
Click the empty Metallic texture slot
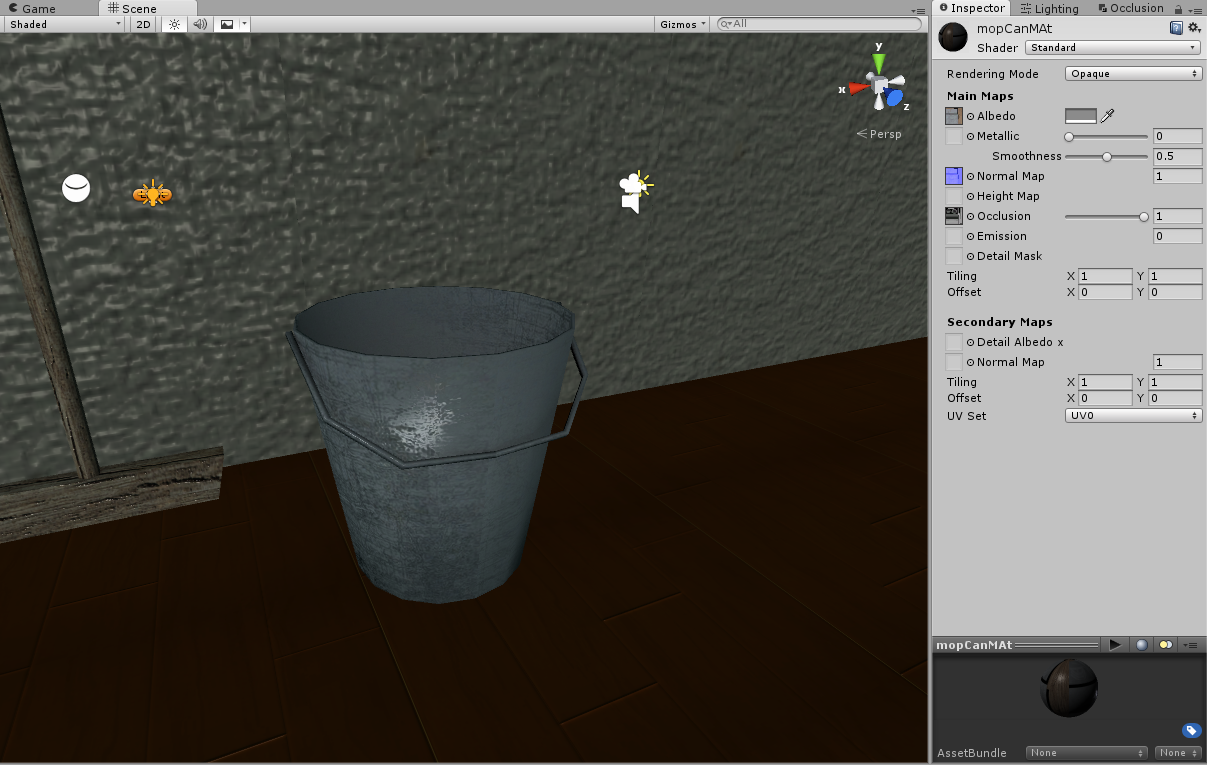954,136
